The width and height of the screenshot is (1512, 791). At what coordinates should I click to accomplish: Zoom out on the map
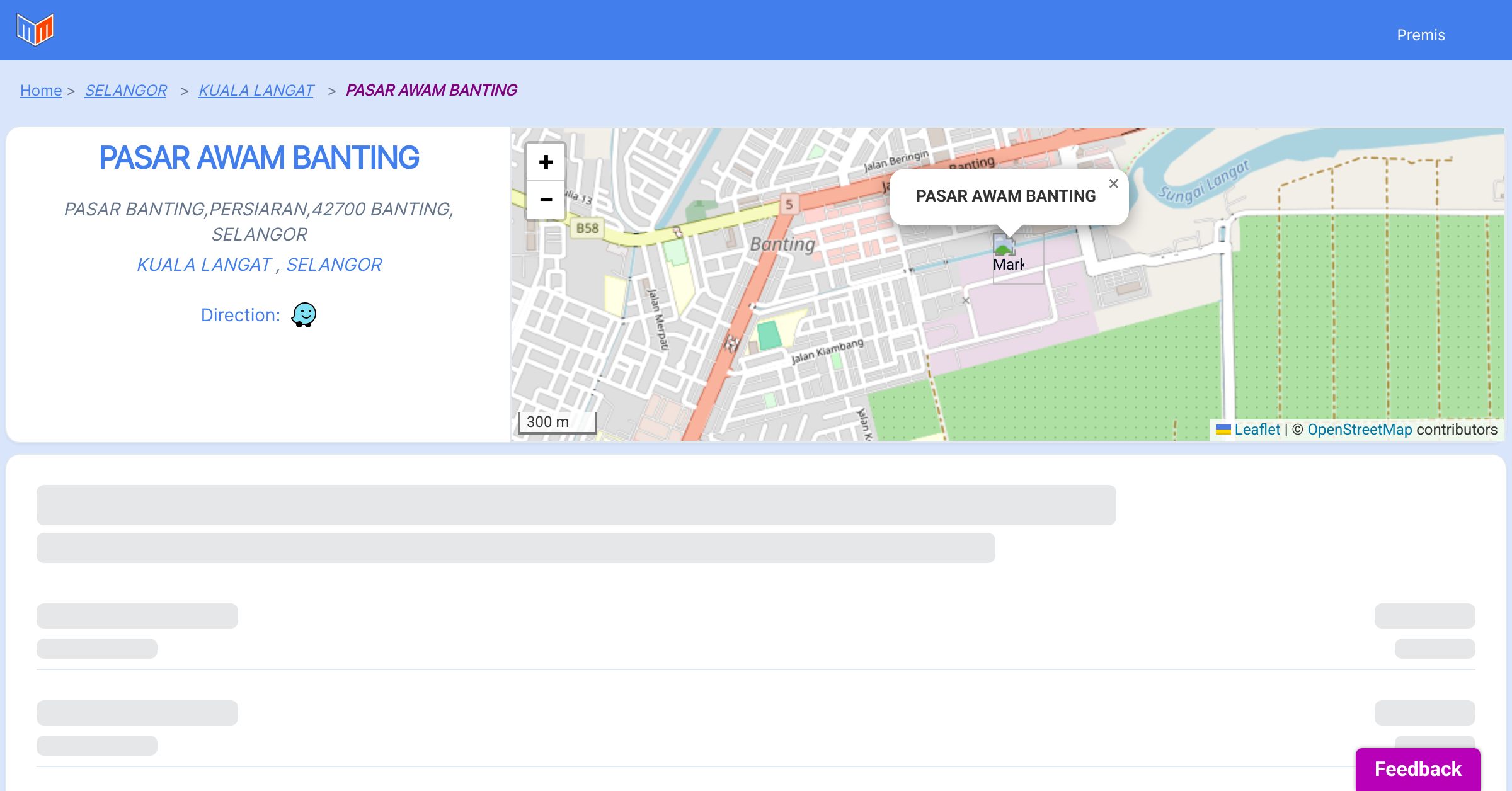point(546,200)
